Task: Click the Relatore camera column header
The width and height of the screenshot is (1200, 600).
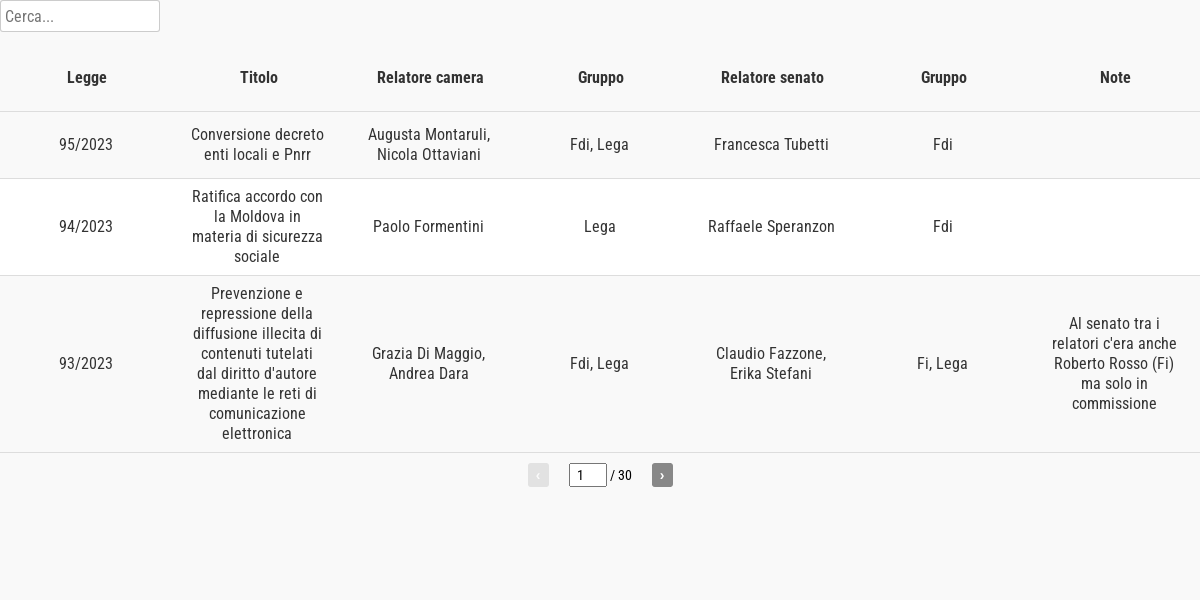Action: click(x=430, y=77)
